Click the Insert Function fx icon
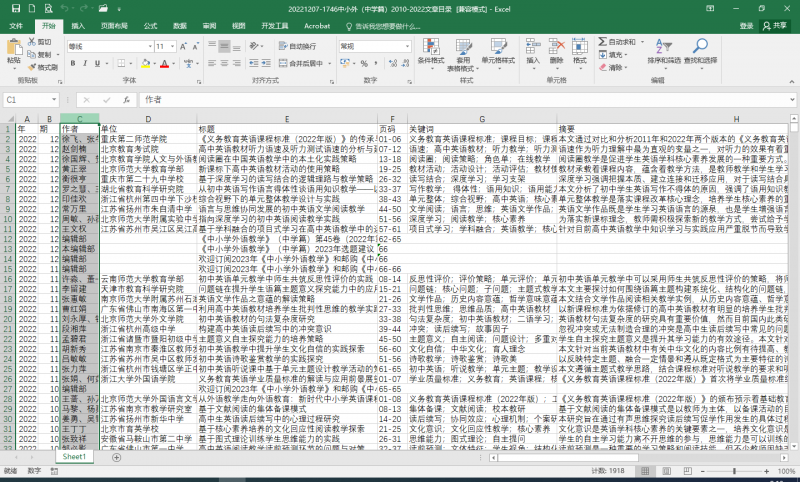Viewport: 800px width, 482px height. tap(126, 100)
